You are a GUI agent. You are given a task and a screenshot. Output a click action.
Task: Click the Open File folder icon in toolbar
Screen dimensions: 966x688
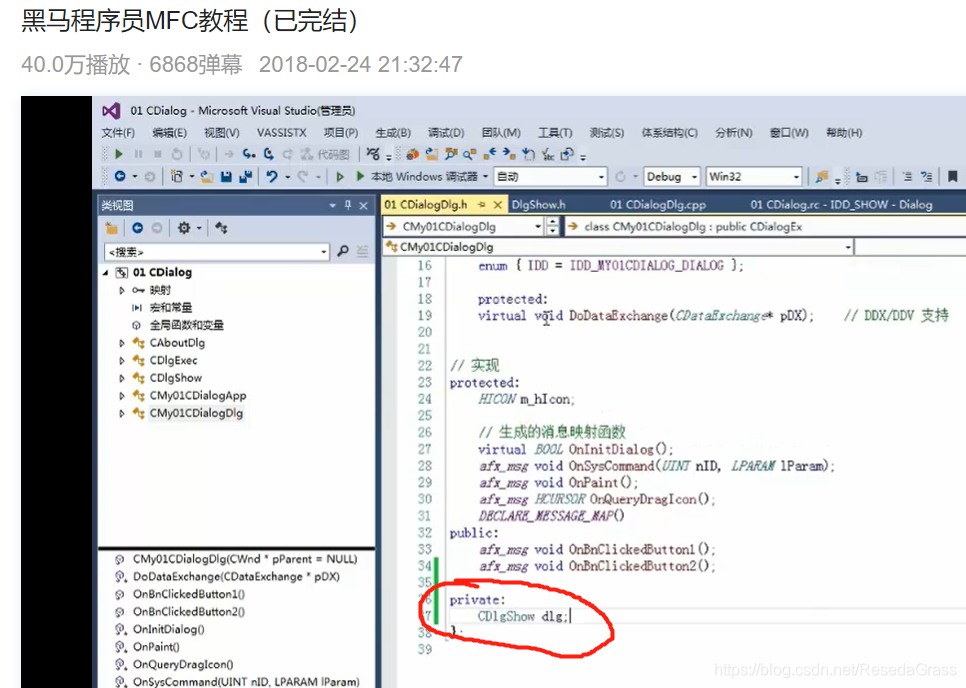tap(207, 177)
